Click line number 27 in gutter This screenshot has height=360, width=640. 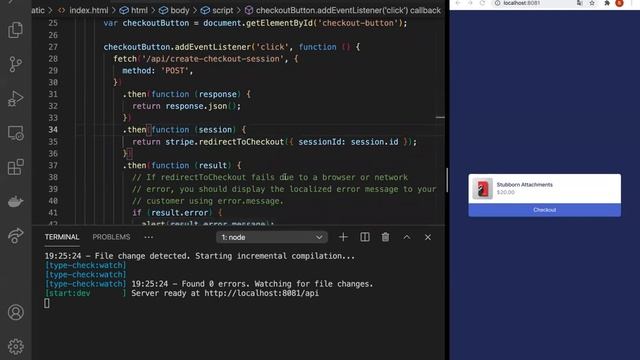coord(53,47)
